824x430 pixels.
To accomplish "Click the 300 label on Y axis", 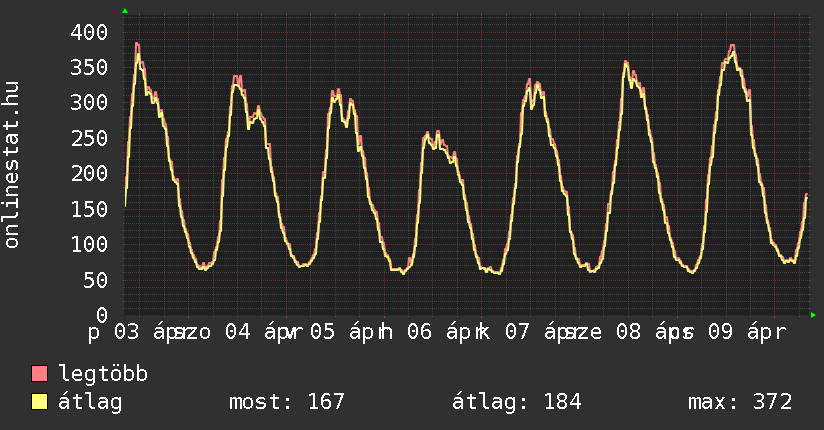I will pyautogui.click(x=88, y=103).
